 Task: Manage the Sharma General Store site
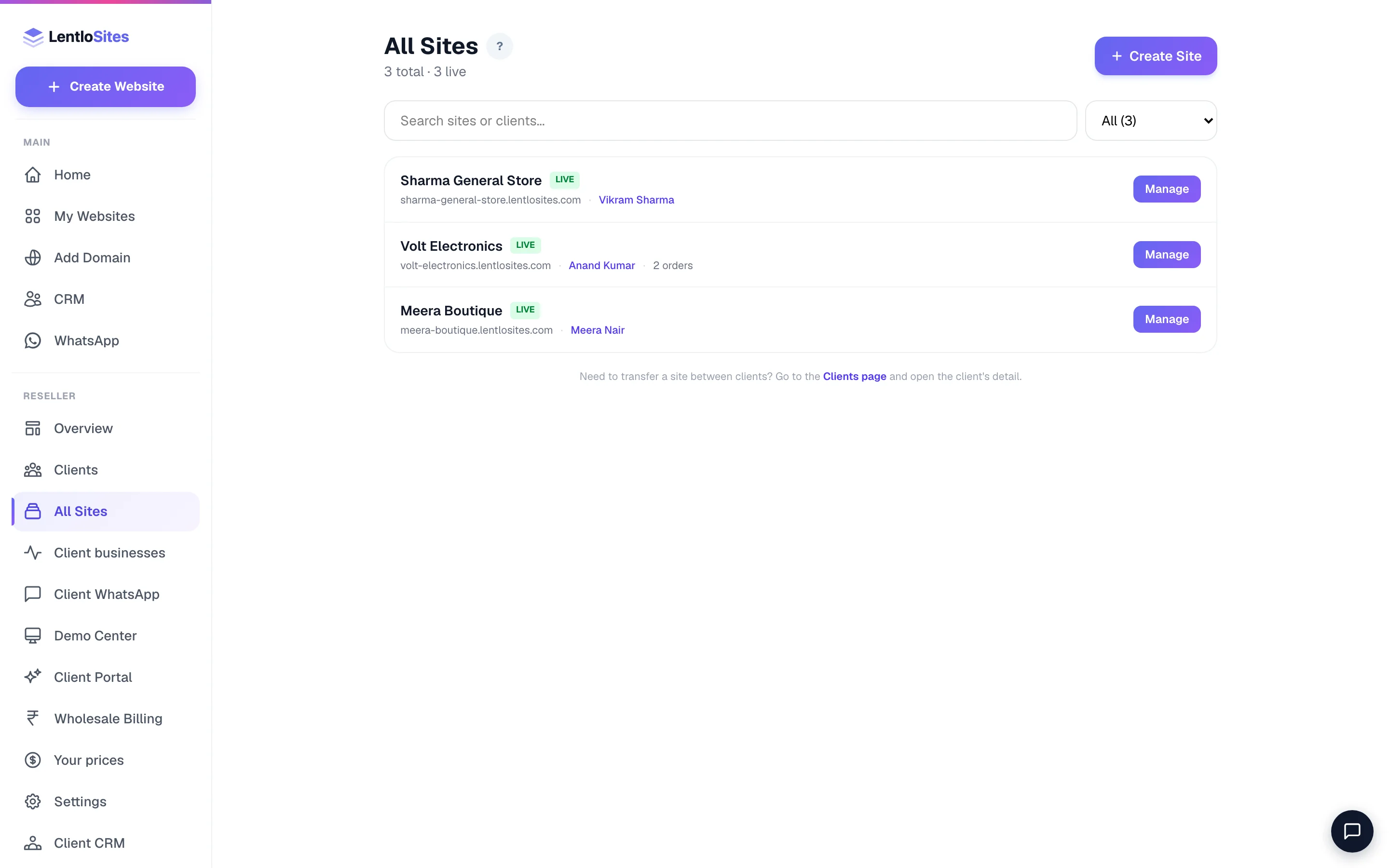(x=1166, y=189)
